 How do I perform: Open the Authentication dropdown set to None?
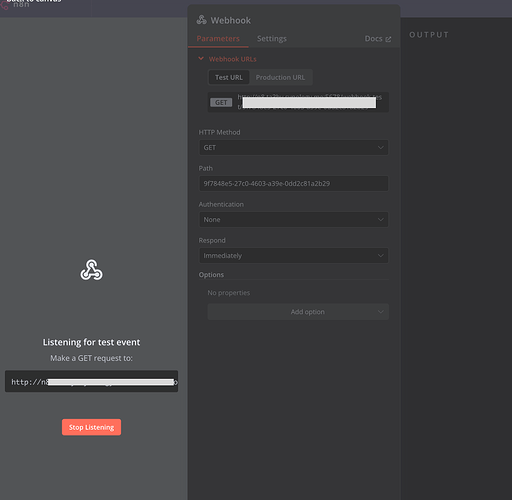click(x=294, y=220)
